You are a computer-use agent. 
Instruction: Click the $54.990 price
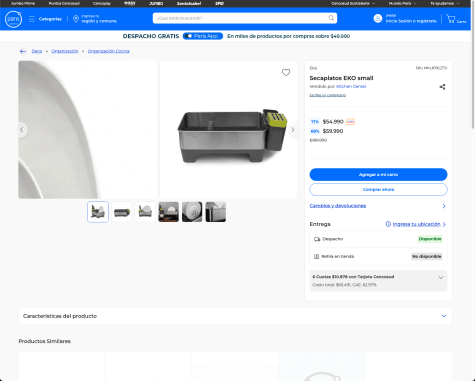tap(333, 122)
